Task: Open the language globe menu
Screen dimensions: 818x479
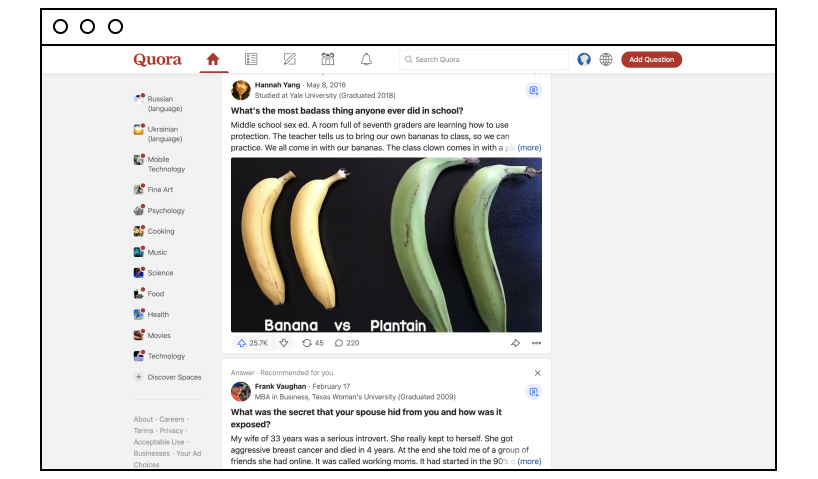Action: click(606, 59)
